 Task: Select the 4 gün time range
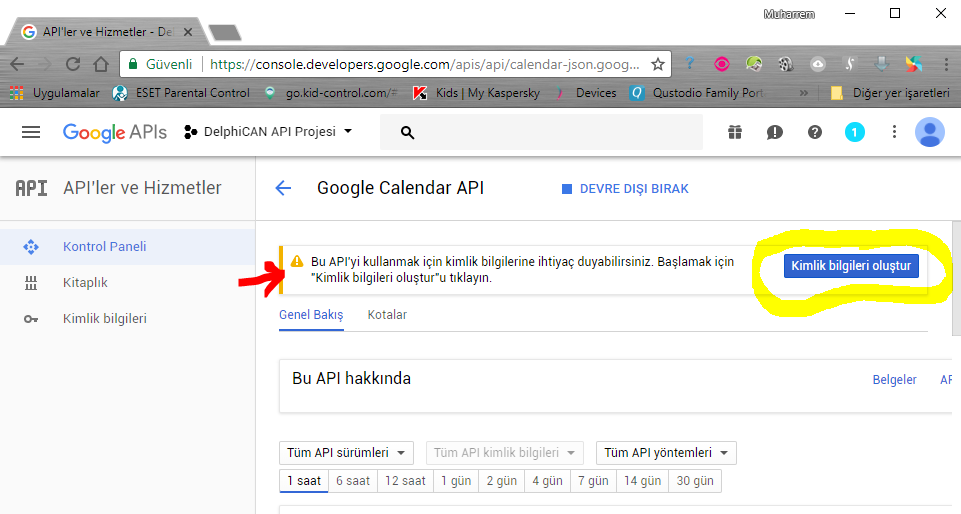pyautogui.click(x=547, y=481)
